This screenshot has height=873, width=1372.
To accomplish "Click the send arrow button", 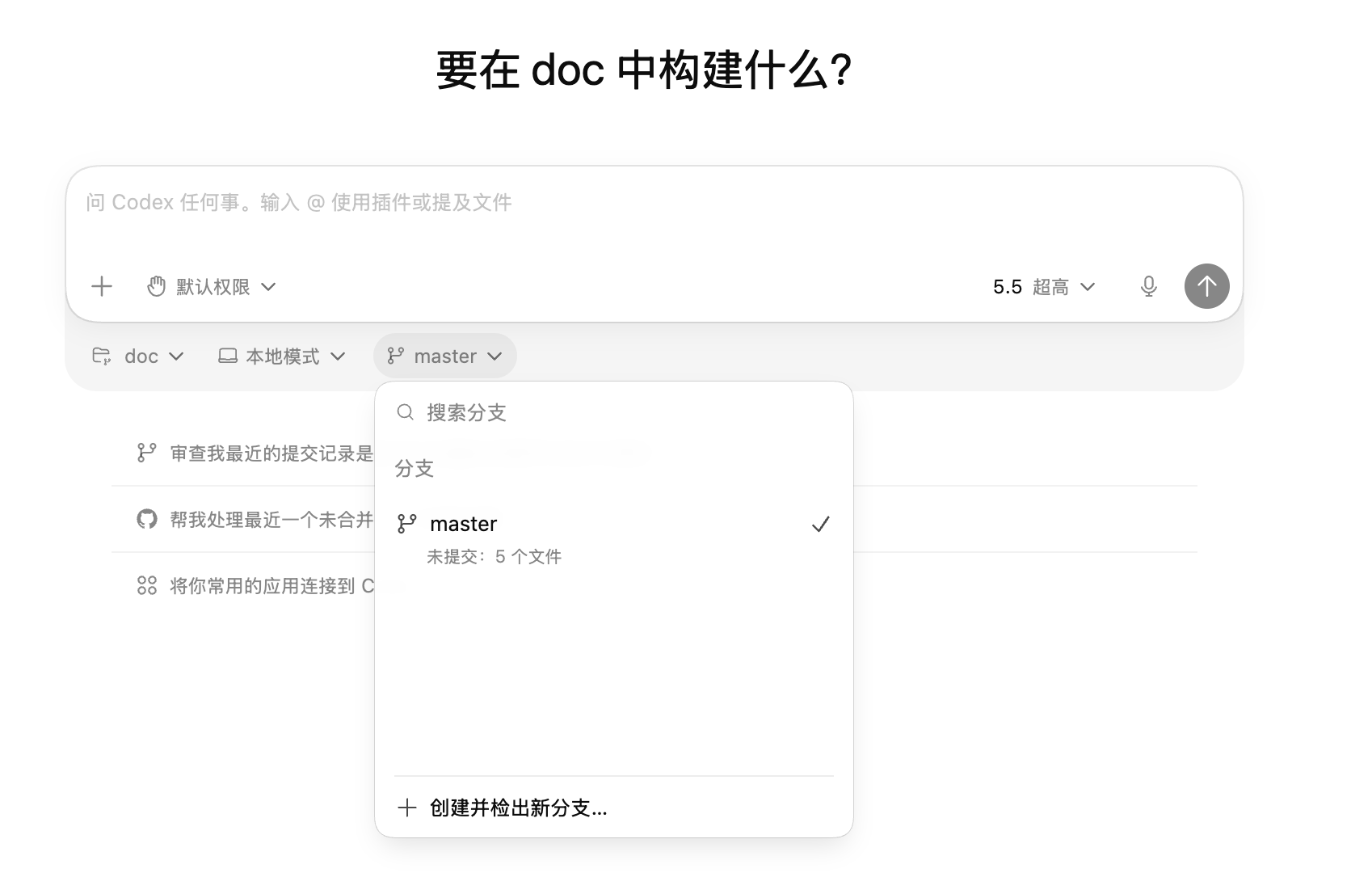I will (1206, 286).
